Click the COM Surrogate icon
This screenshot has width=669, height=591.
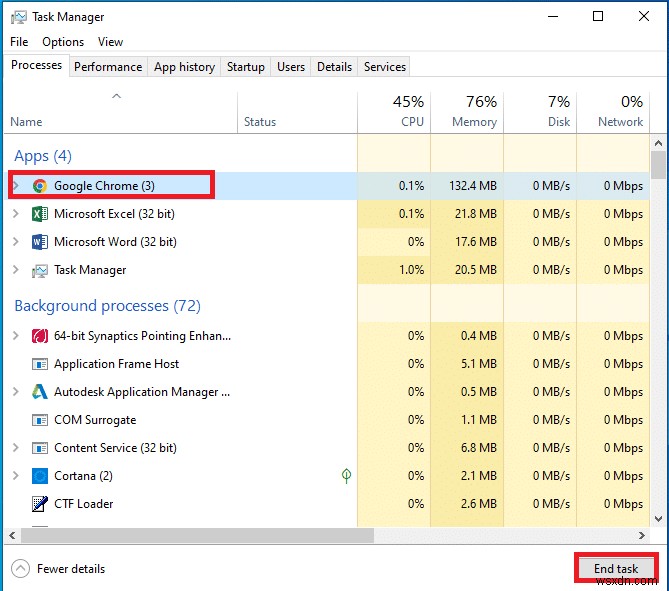point(40,420)
